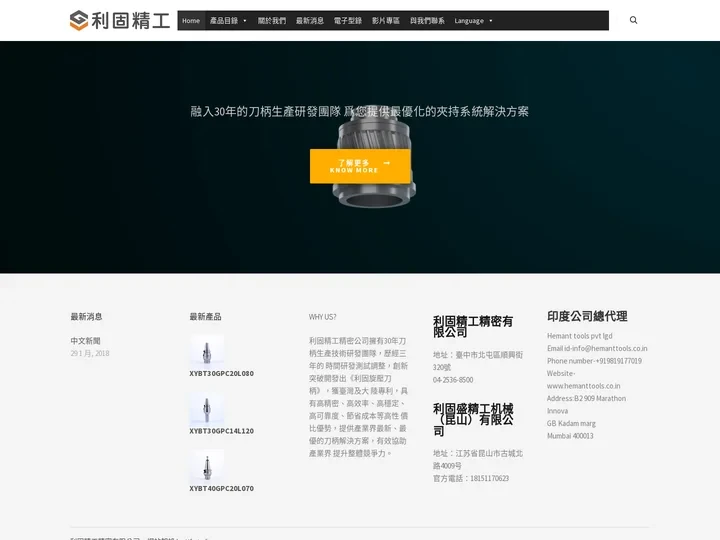Click the 官方電話：18151170623 text
Image resolution: width=720 pixels, height=540 pixels.
[471, 478]
